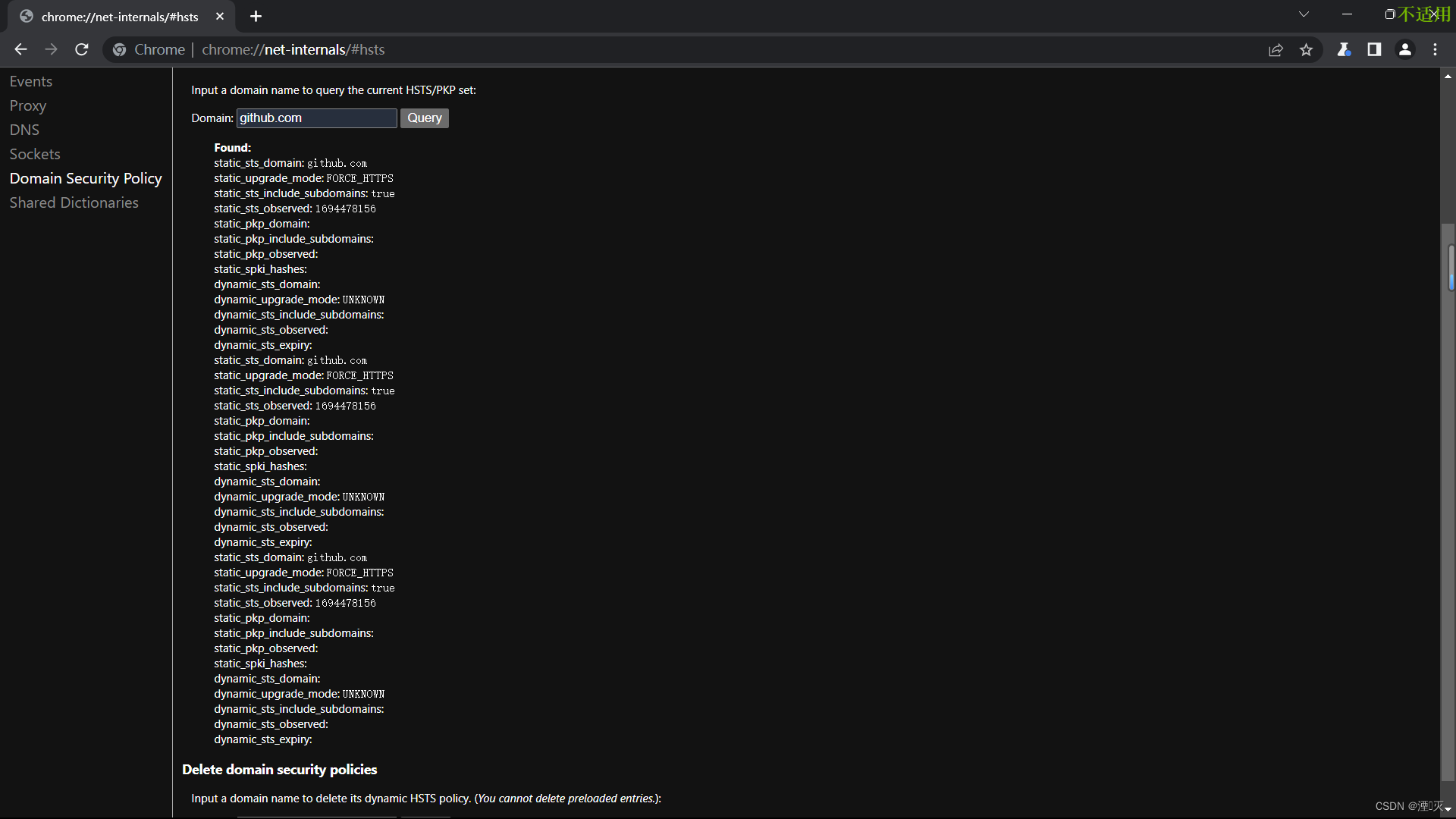
Task: Go back with the browser back arrow
Action: tap(20, 49)
